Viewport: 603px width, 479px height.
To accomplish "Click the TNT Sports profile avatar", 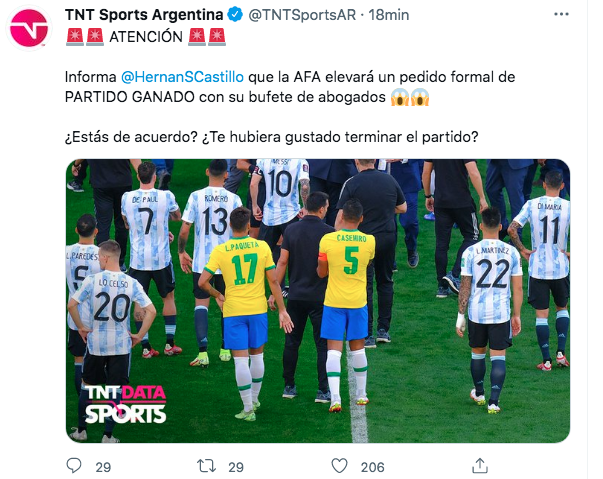I will coord(28,28).
